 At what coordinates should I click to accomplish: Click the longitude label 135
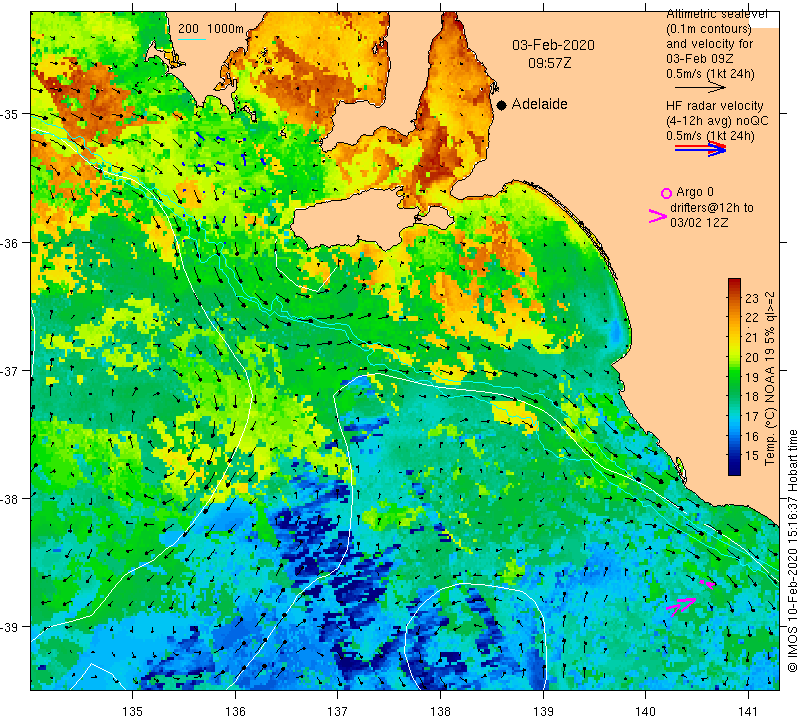(133, 711)
